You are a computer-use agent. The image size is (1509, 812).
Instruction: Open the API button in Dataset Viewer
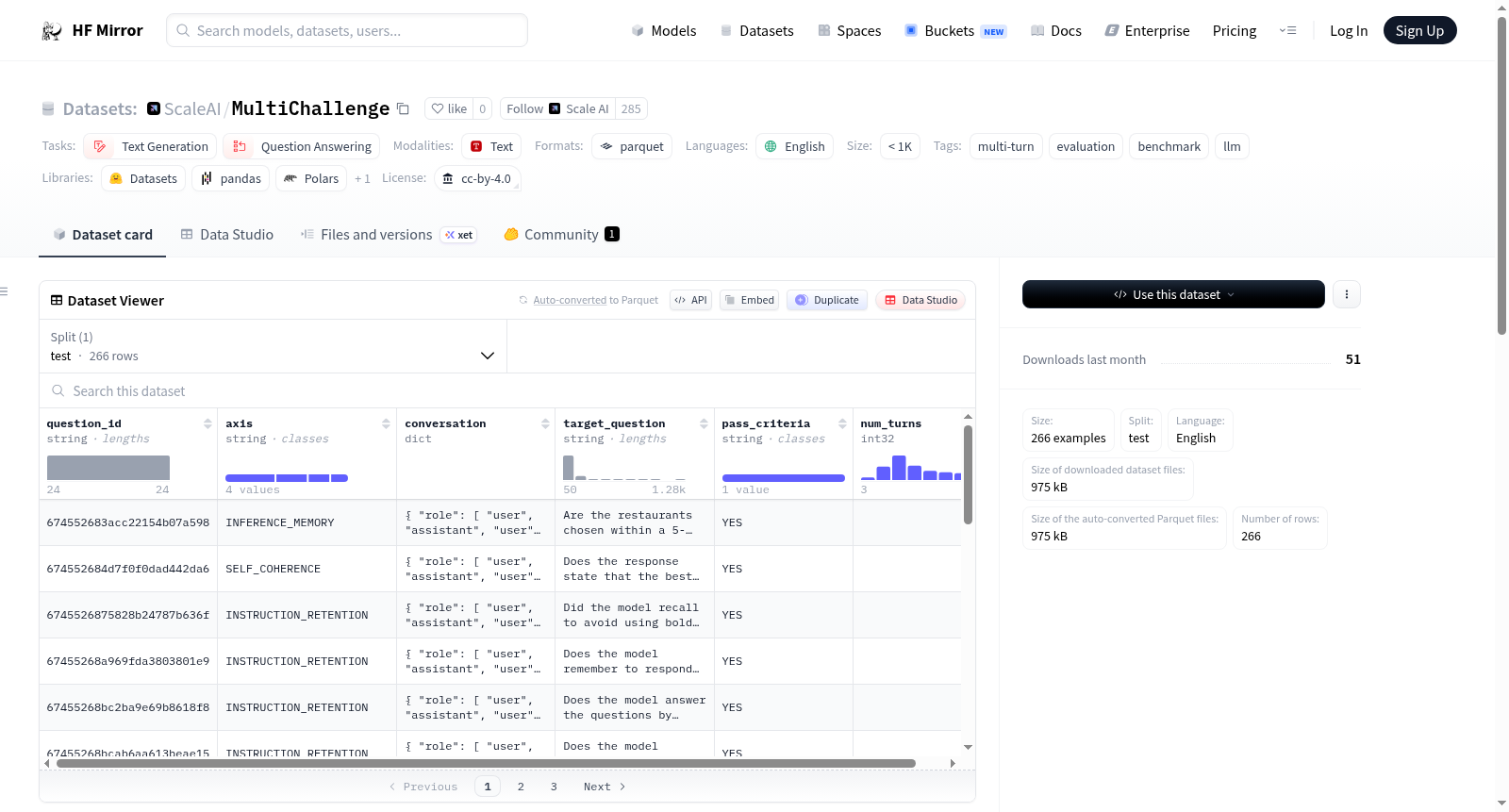click(690, 301)
